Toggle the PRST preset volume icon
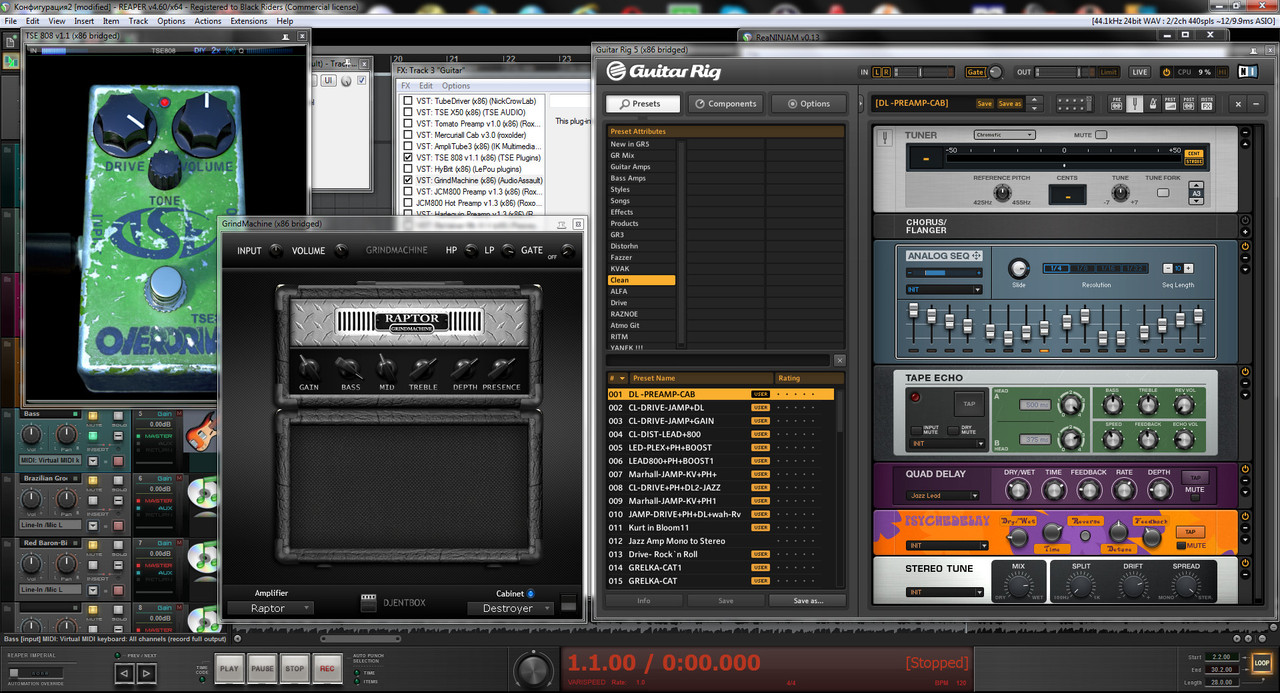1280x693 pixels. point(1170,104)
